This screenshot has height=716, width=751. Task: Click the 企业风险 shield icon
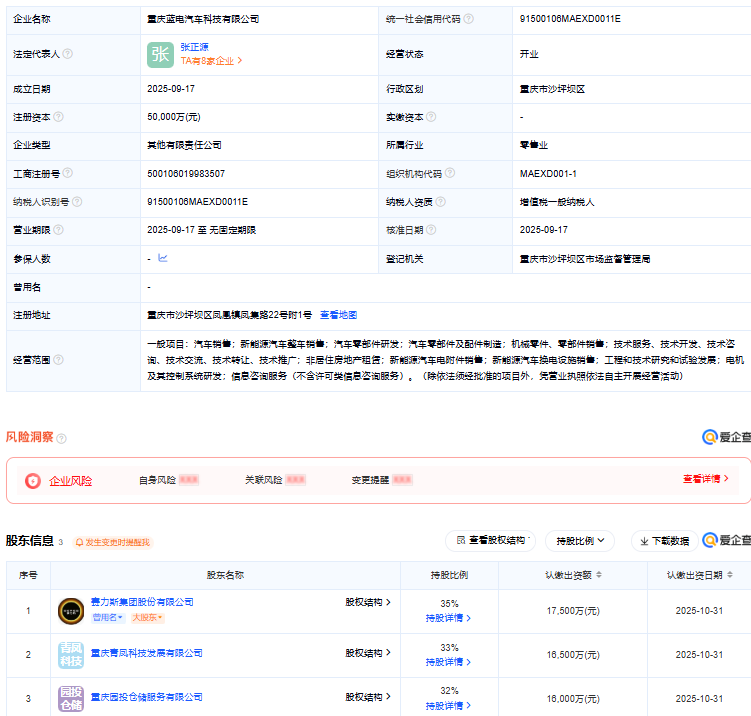(x=33, y=480)
